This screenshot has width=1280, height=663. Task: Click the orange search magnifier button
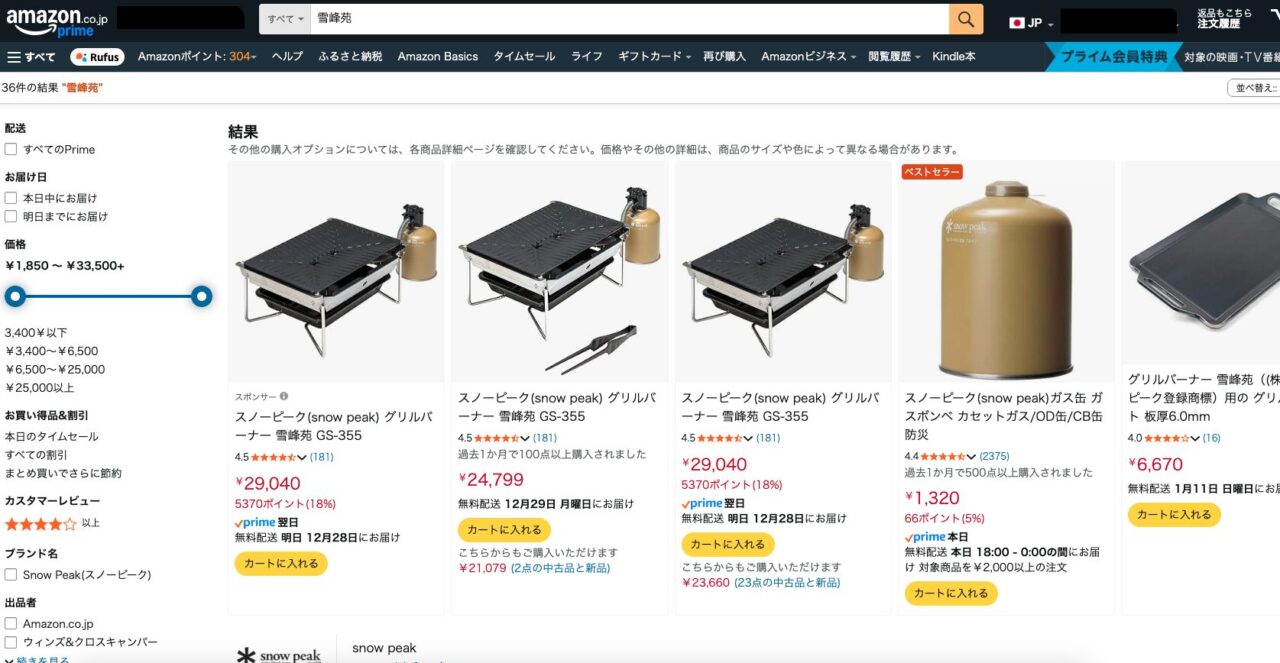(965, 19)
